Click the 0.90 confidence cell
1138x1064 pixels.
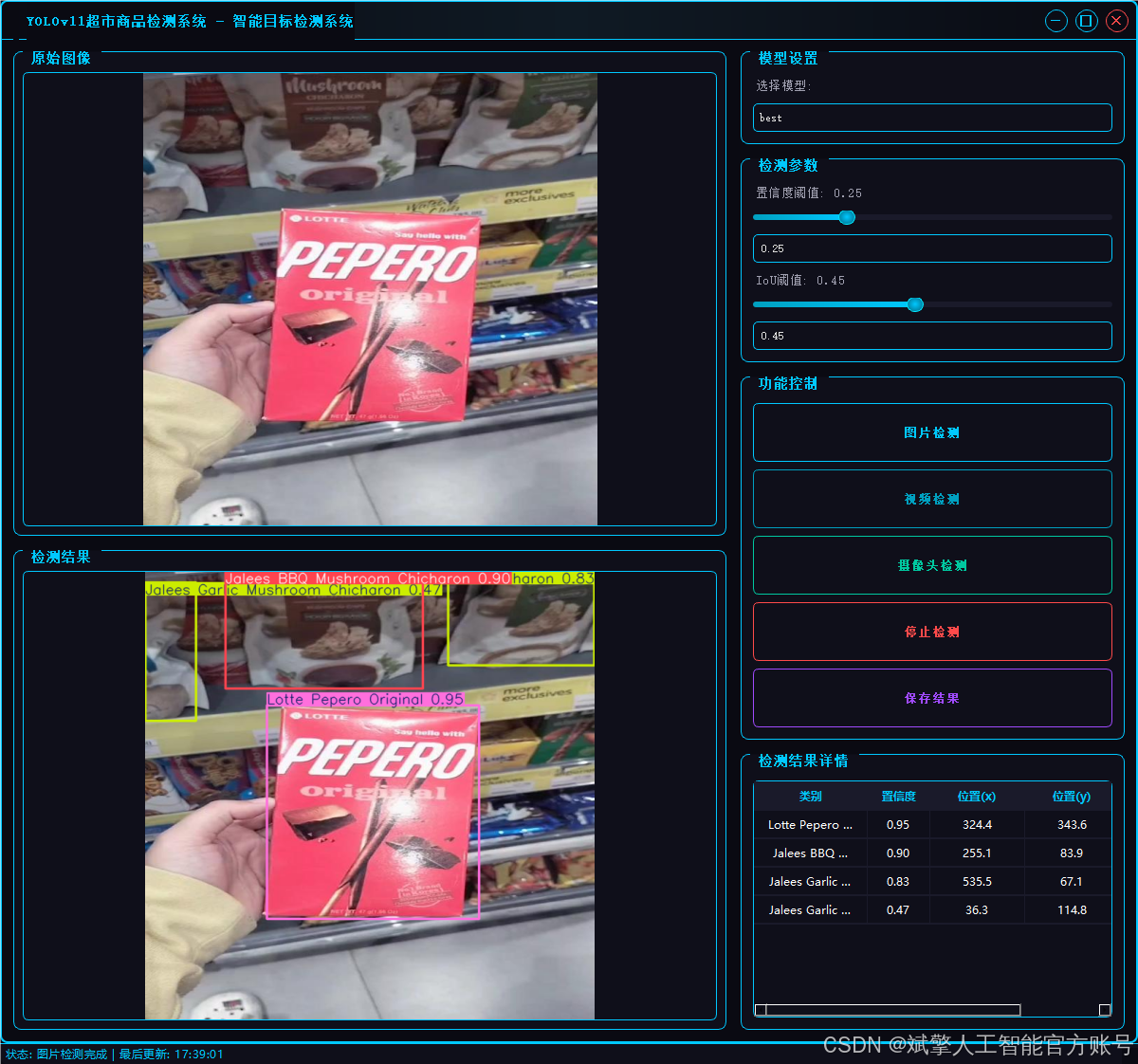click(x=898, y=853)
